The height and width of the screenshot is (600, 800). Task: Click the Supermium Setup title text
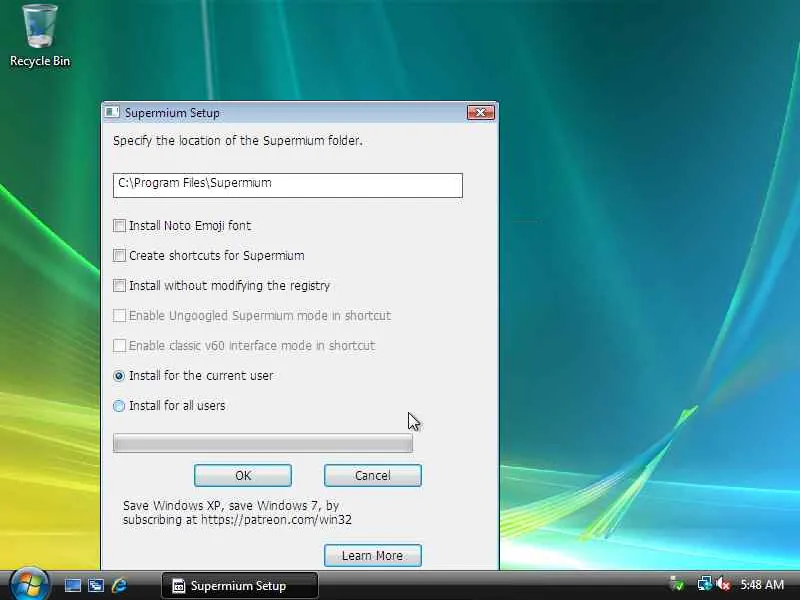[x=172, y=113]
